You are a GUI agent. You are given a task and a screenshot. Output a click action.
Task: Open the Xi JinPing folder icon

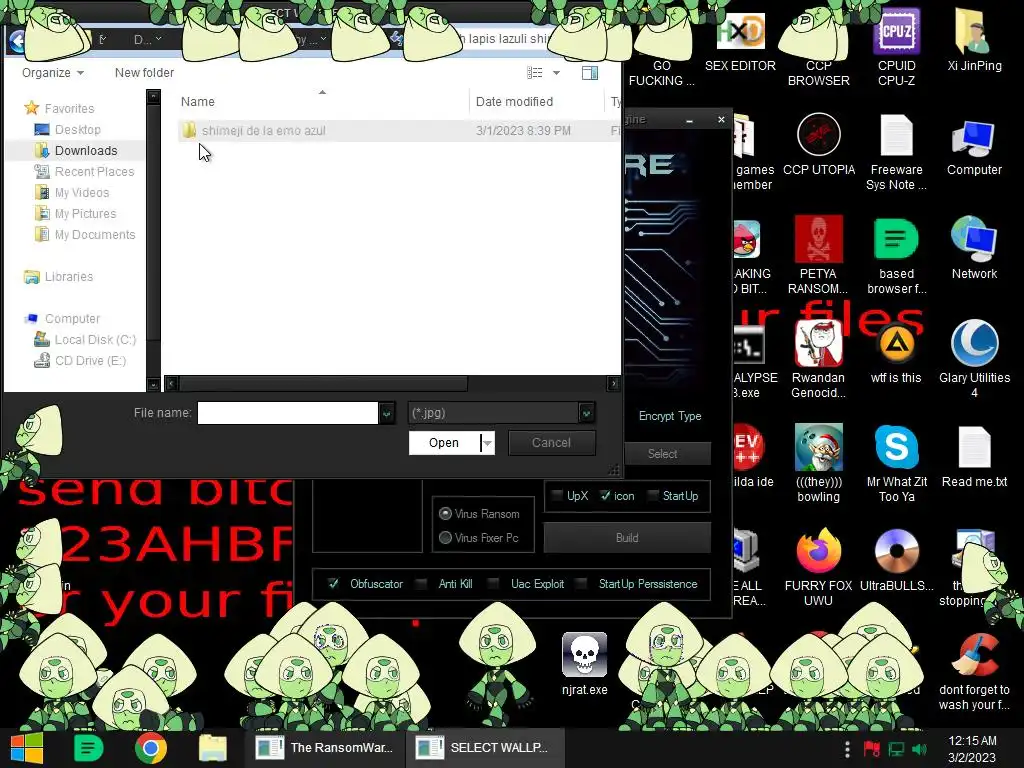click(x=974, y=40)
